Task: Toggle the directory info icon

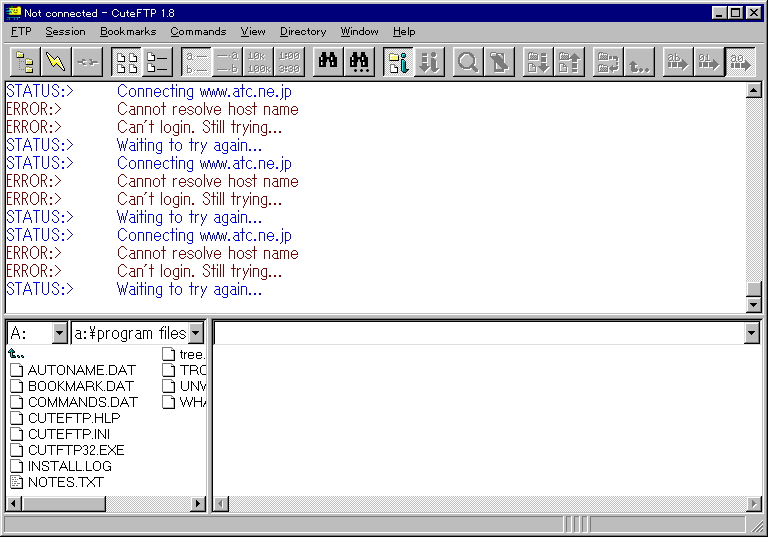Action: (x=398, y=62)
